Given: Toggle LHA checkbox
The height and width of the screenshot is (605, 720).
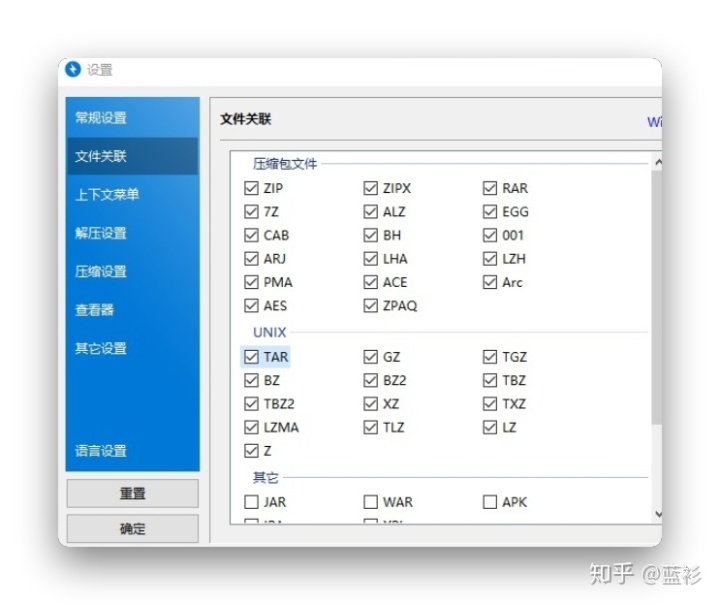Looking at the screenshot, I should pyautogui.click(x=371, y=258).
